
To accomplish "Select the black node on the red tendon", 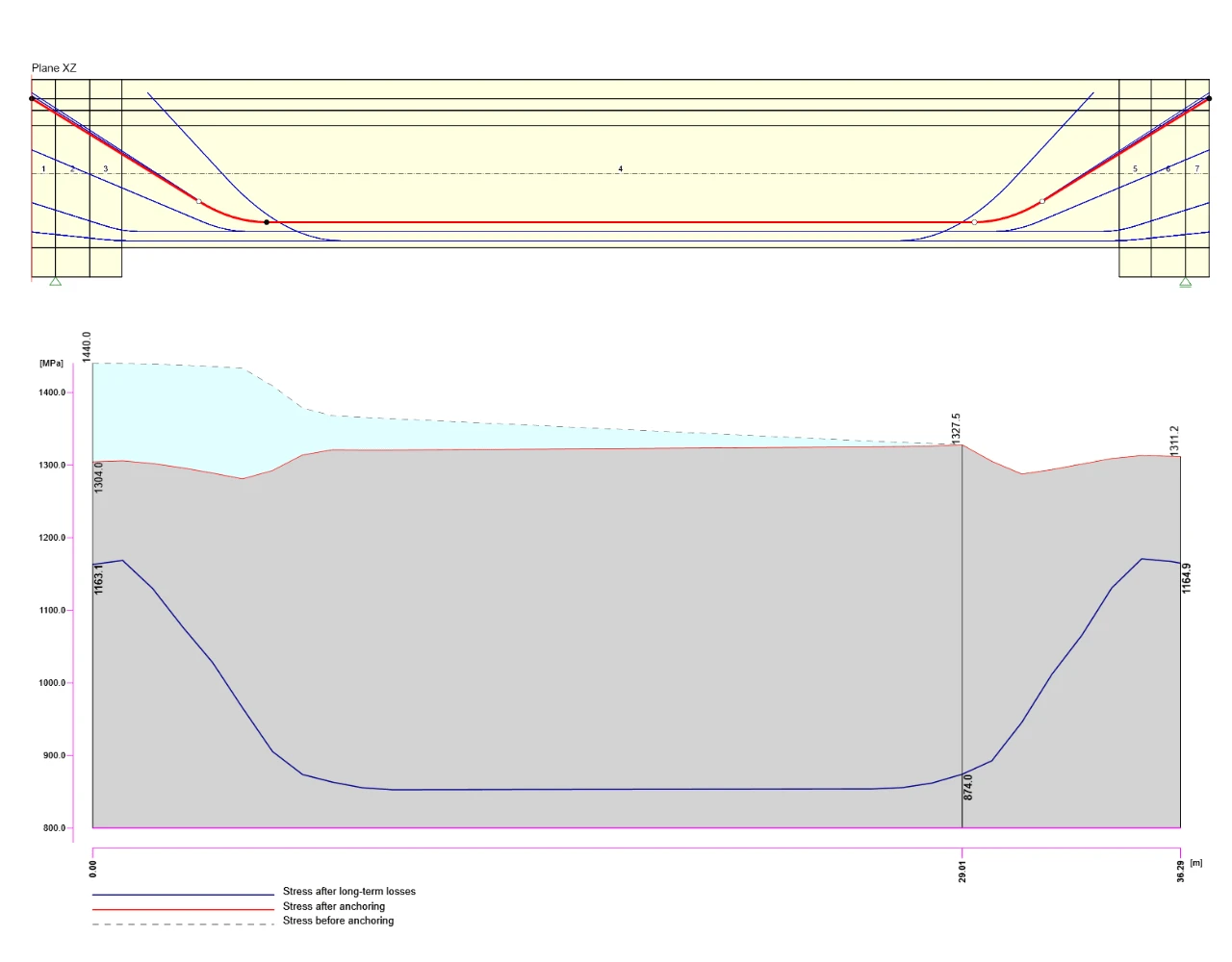I will pos(267,222).
